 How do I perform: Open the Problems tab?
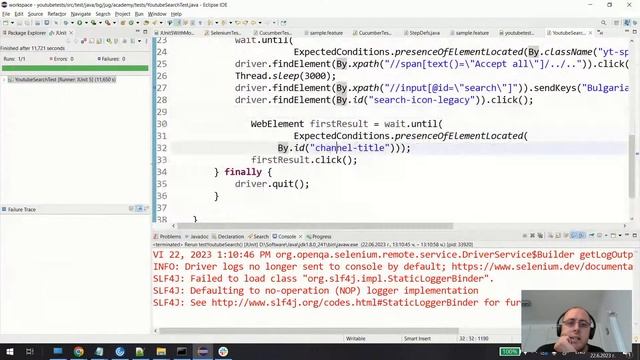167,236
